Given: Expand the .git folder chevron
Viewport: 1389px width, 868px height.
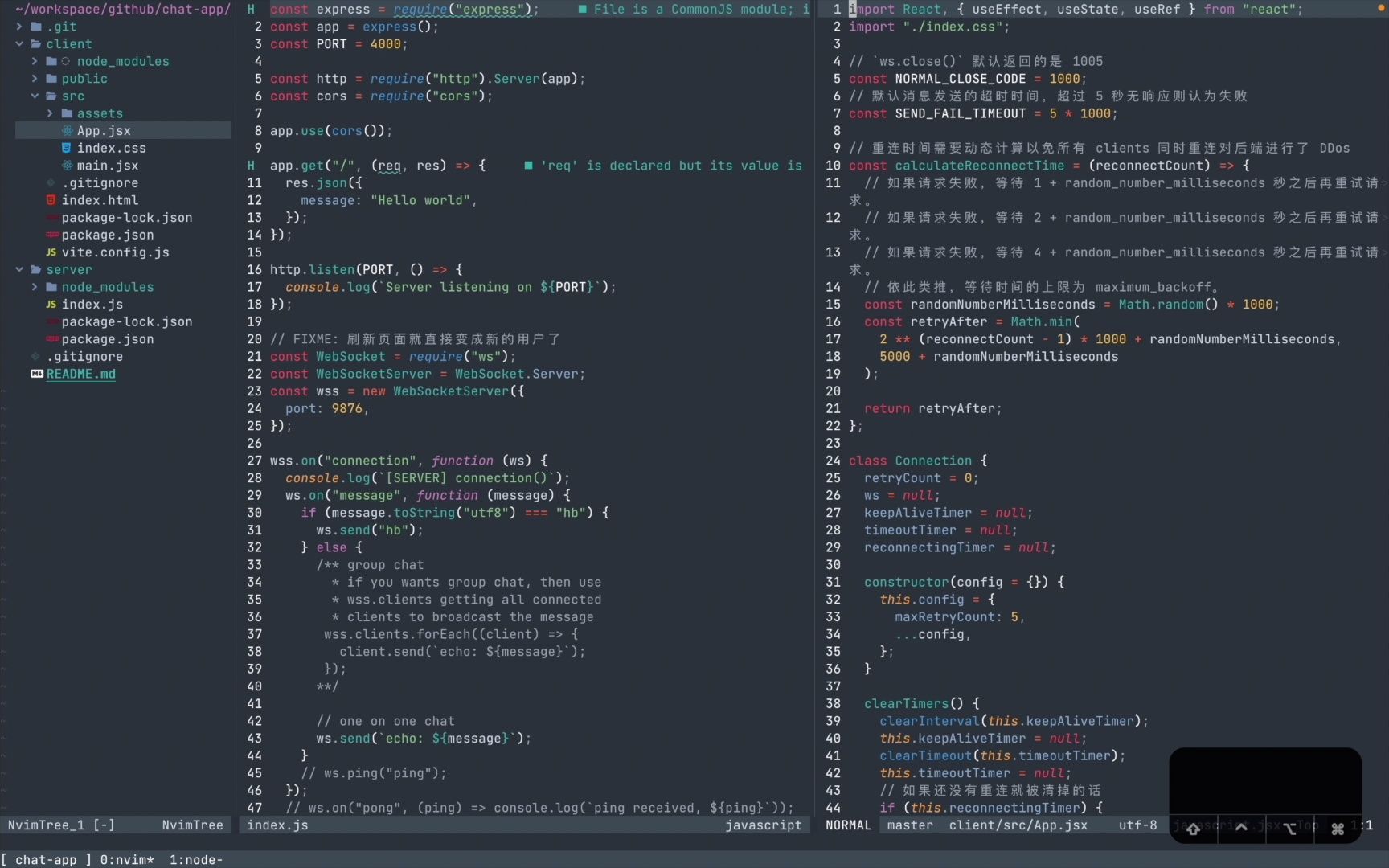Looking at the screenshot, I should 19,27.
